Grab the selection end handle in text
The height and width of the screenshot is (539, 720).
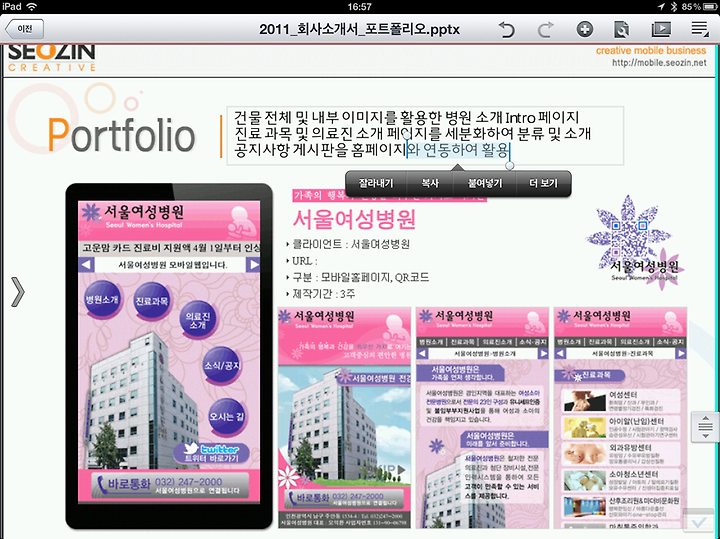click(x=510, y=165)
